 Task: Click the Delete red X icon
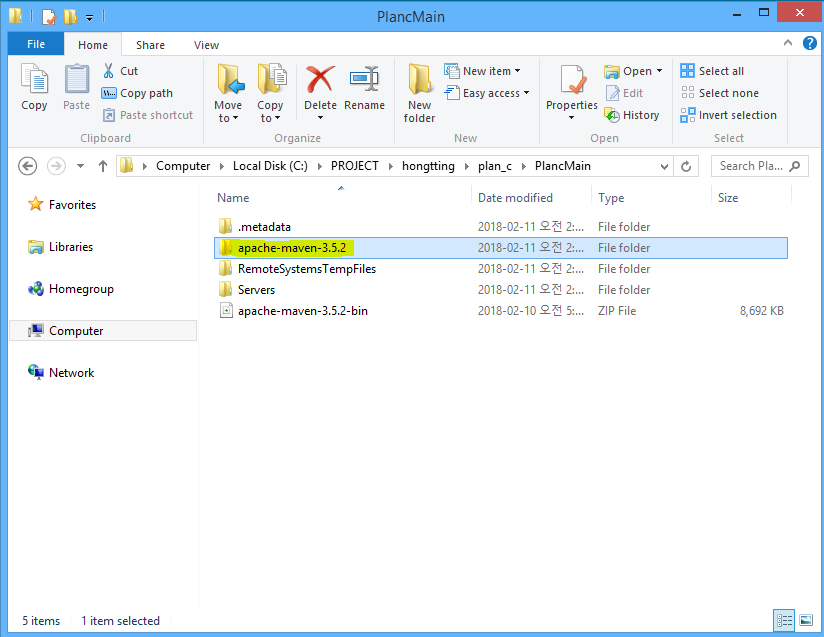coord(320,82)
